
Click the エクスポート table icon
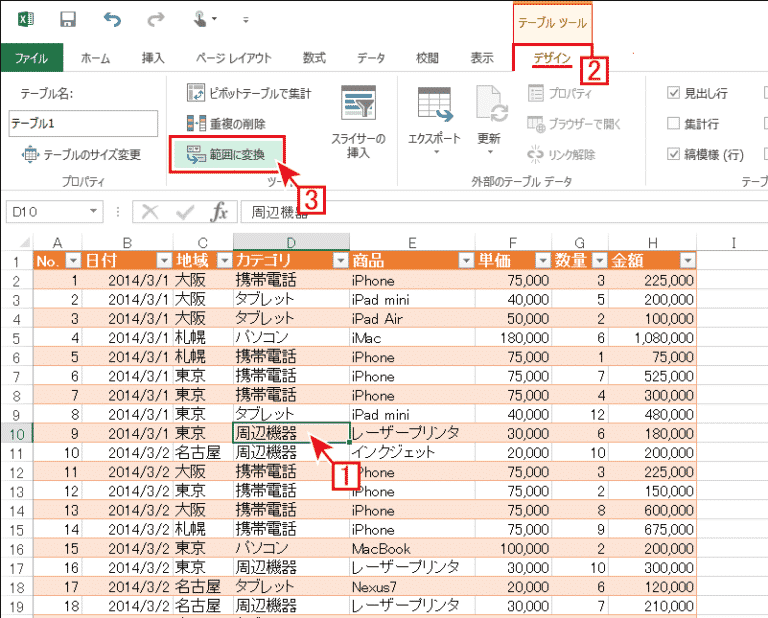[x=434, y=104]
